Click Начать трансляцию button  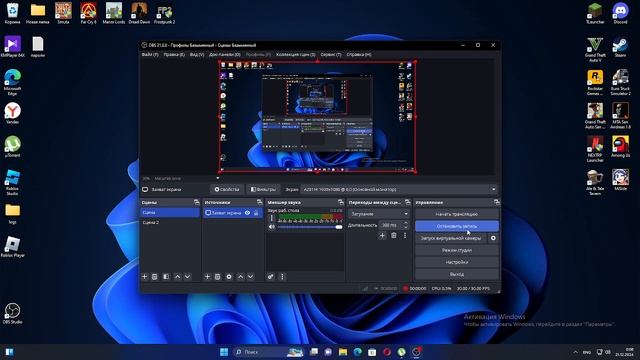coord(457,214)
